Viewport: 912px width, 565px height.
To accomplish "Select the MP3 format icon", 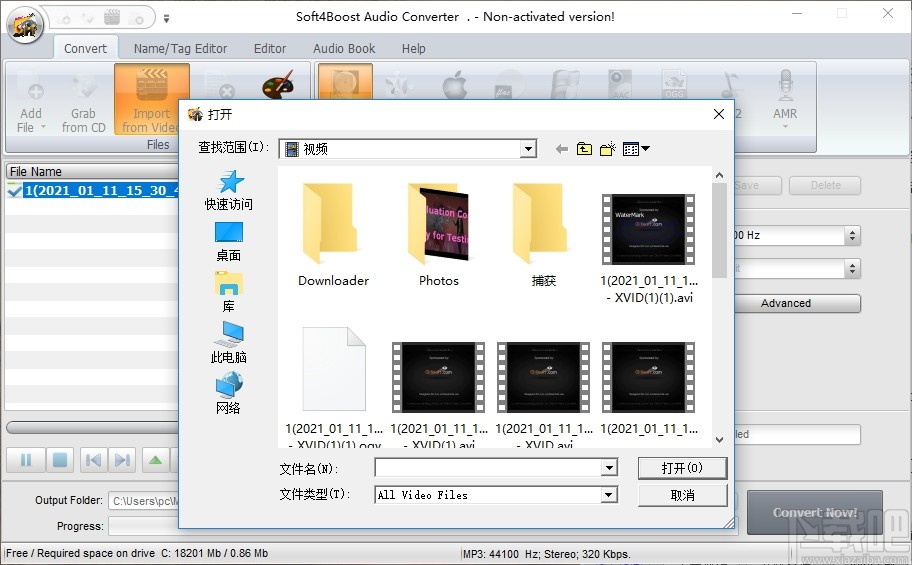I will (345, 83).
